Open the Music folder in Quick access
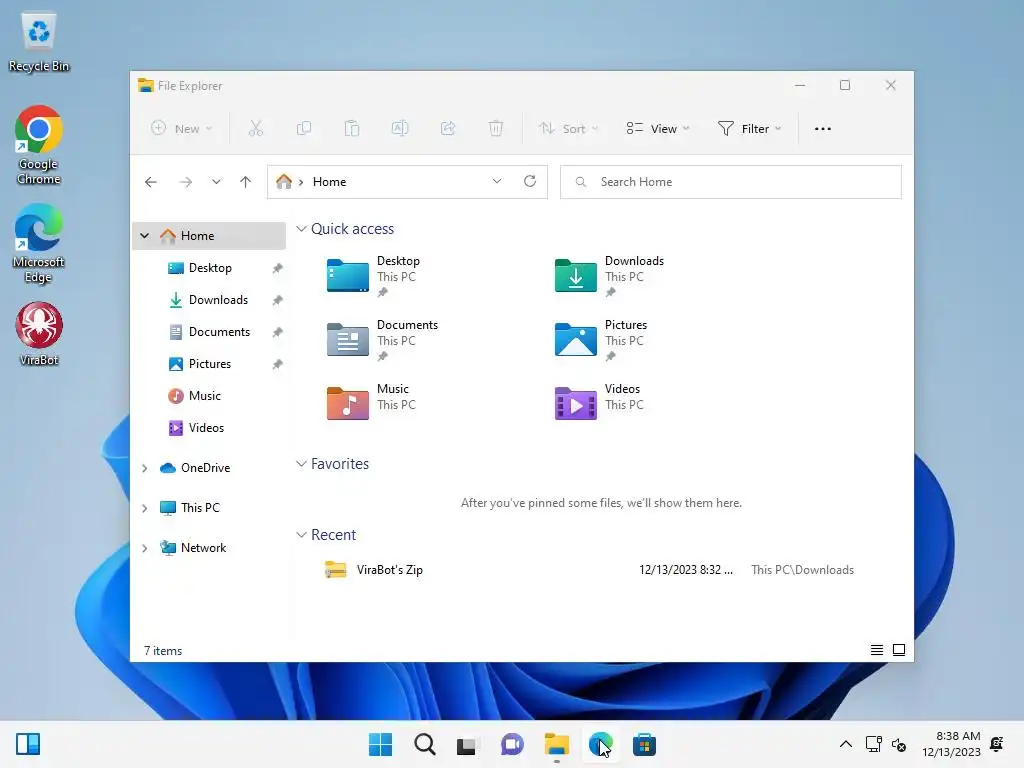The image size is (1024, 768). (372, 402)
